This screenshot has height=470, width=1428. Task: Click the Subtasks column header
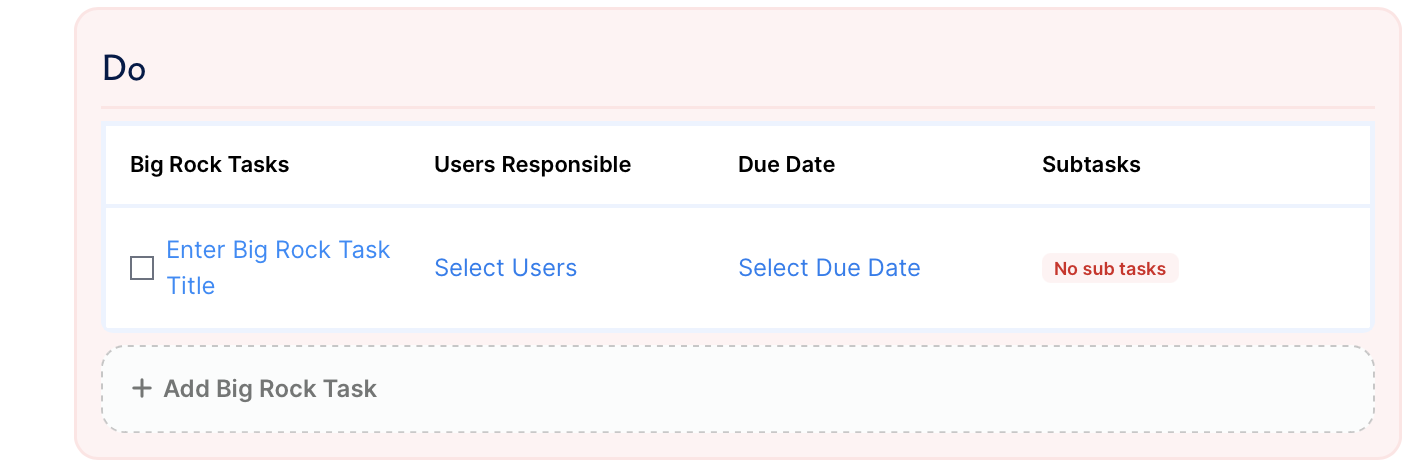1091,165
